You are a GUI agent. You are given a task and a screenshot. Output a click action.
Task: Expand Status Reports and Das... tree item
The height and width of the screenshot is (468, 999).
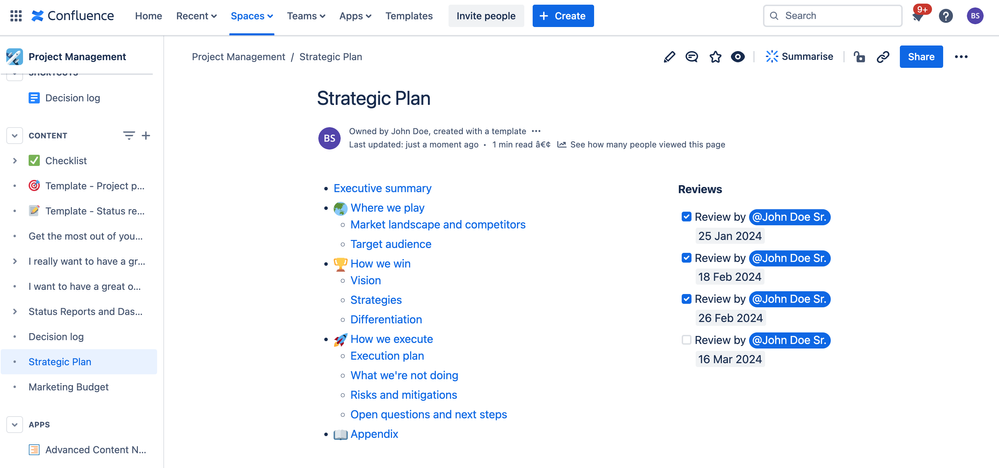click(15, 311)
